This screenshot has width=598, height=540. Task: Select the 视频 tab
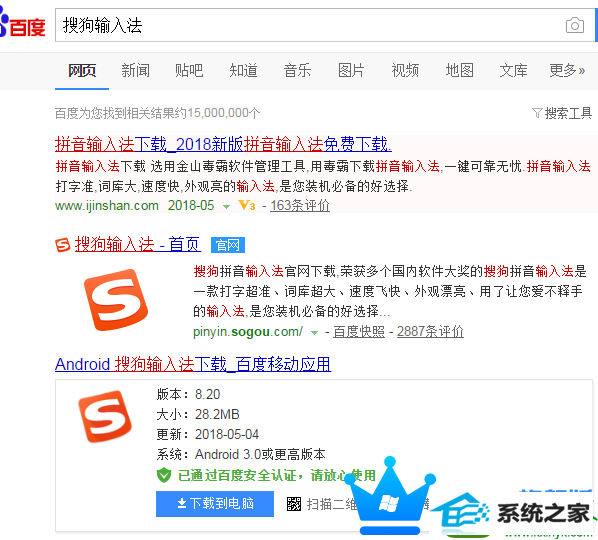(405, 71)
